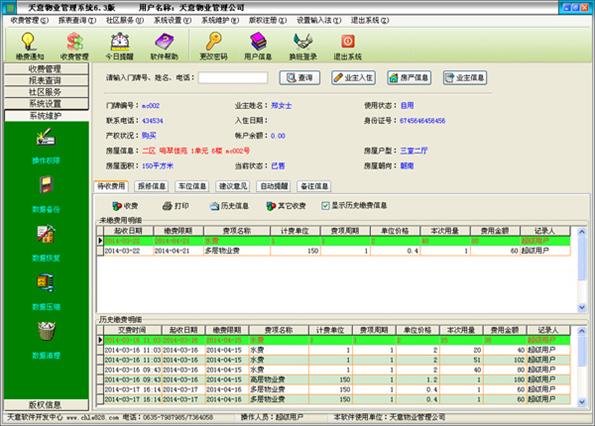
Task: Collapse 系统维护 sidebar section header
Action: coord(46,116)
